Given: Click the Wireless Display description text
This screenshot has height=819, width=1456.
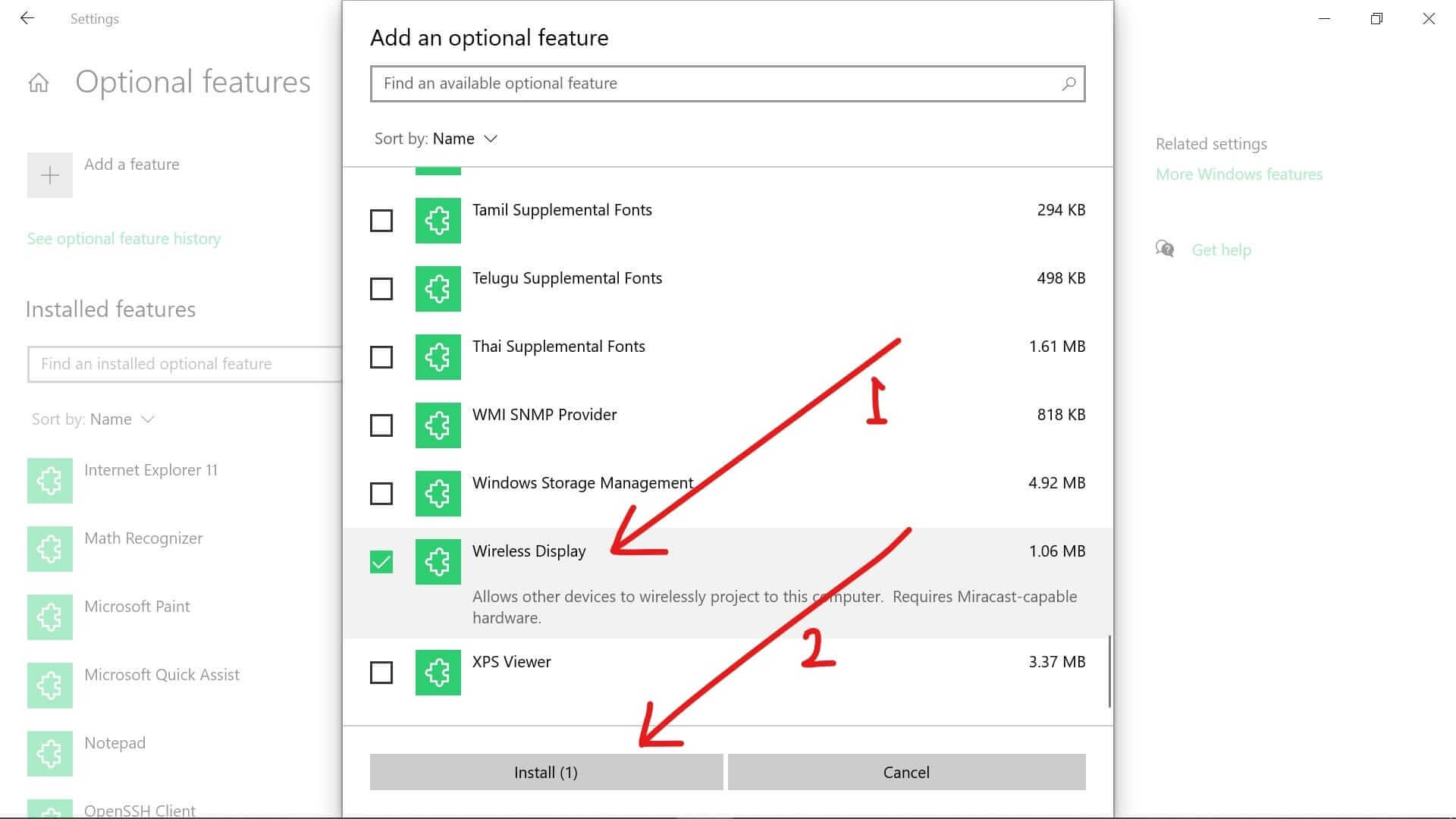Looking at the screenshot, I should [x=774, y=607].
